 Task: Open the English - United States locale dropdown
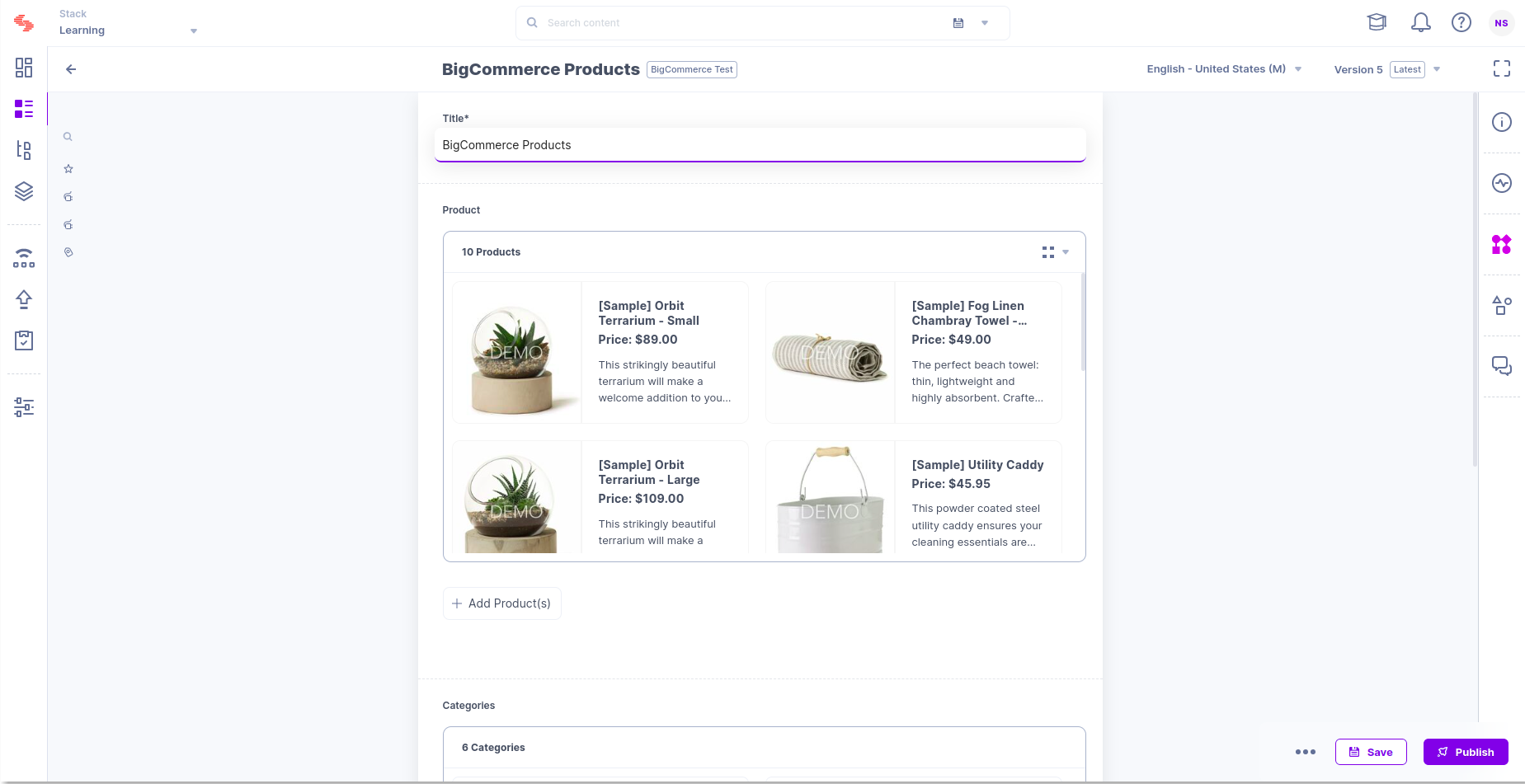1224,69
